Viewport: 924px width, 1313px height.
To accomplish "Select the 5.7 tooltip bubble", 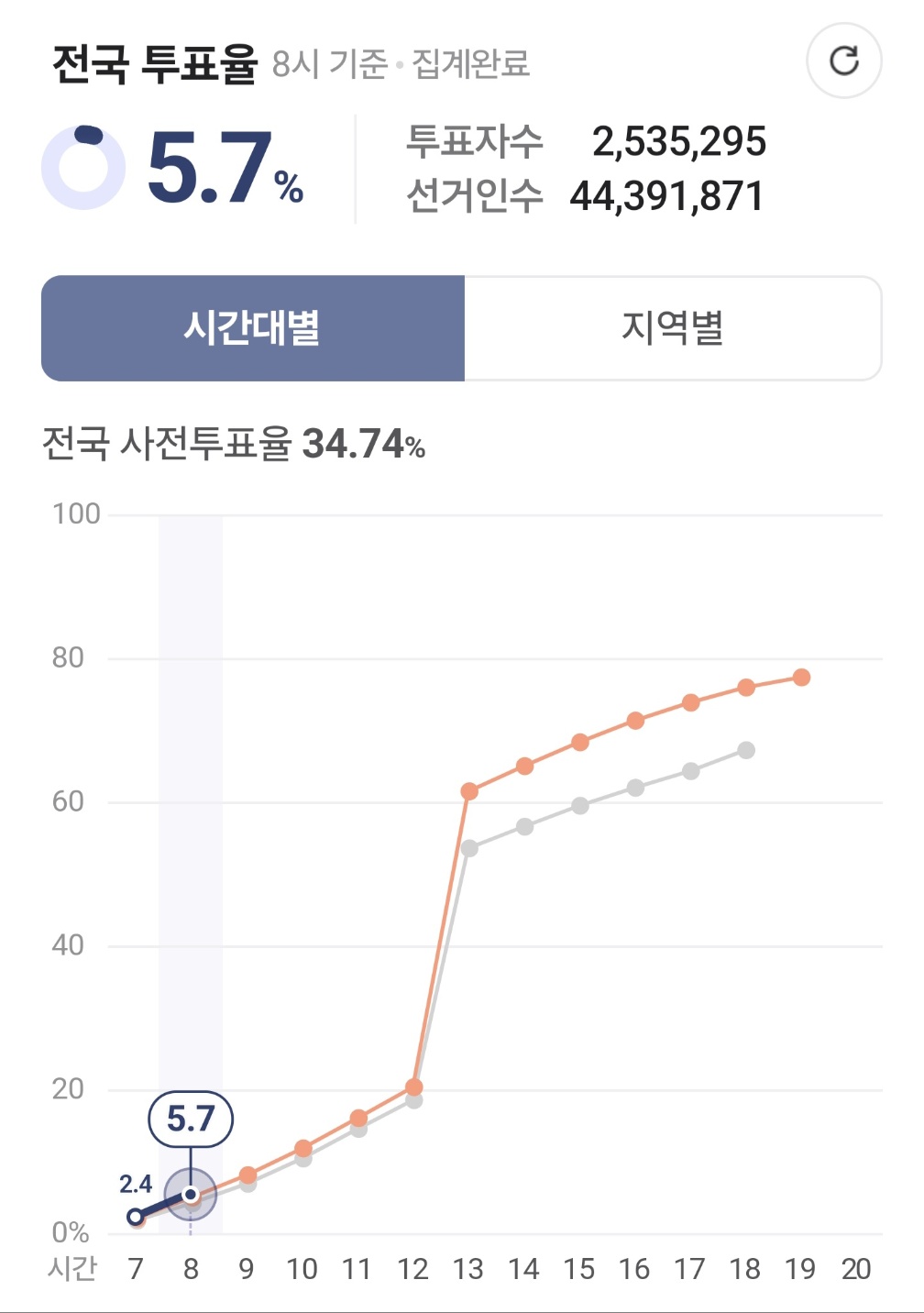I will [x=191, y=1119].
